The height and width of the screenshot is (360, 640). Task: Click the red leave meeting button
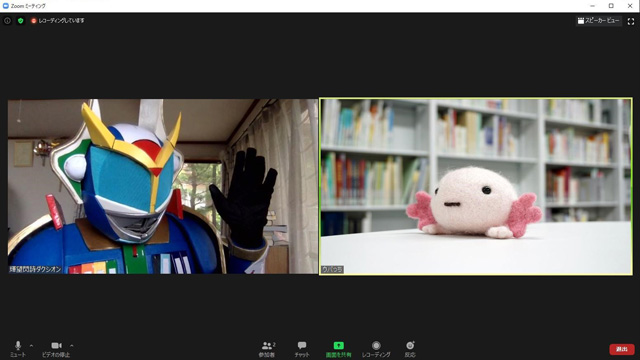[622, 349]
